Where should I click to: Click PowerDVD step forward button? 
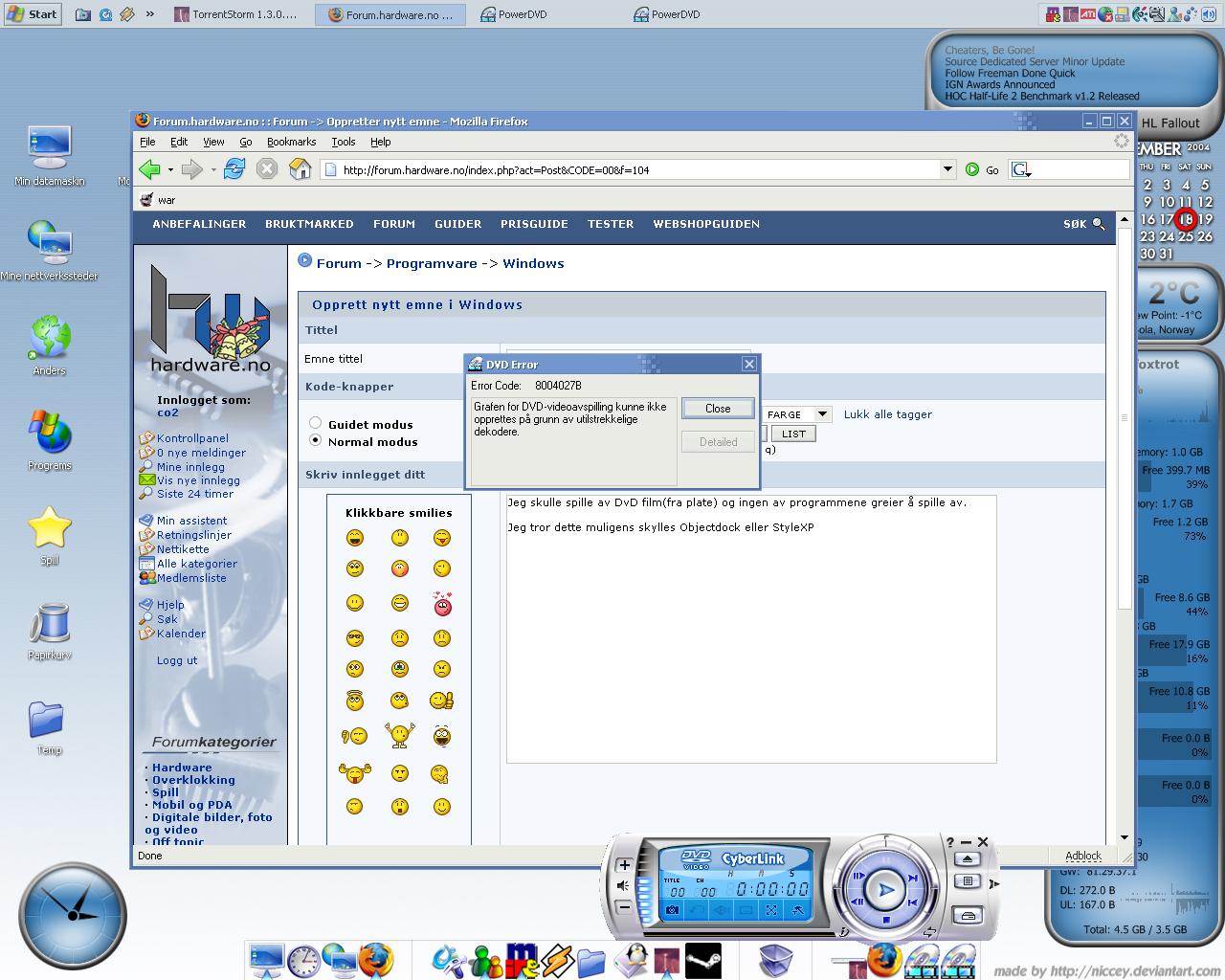[858, 876]
